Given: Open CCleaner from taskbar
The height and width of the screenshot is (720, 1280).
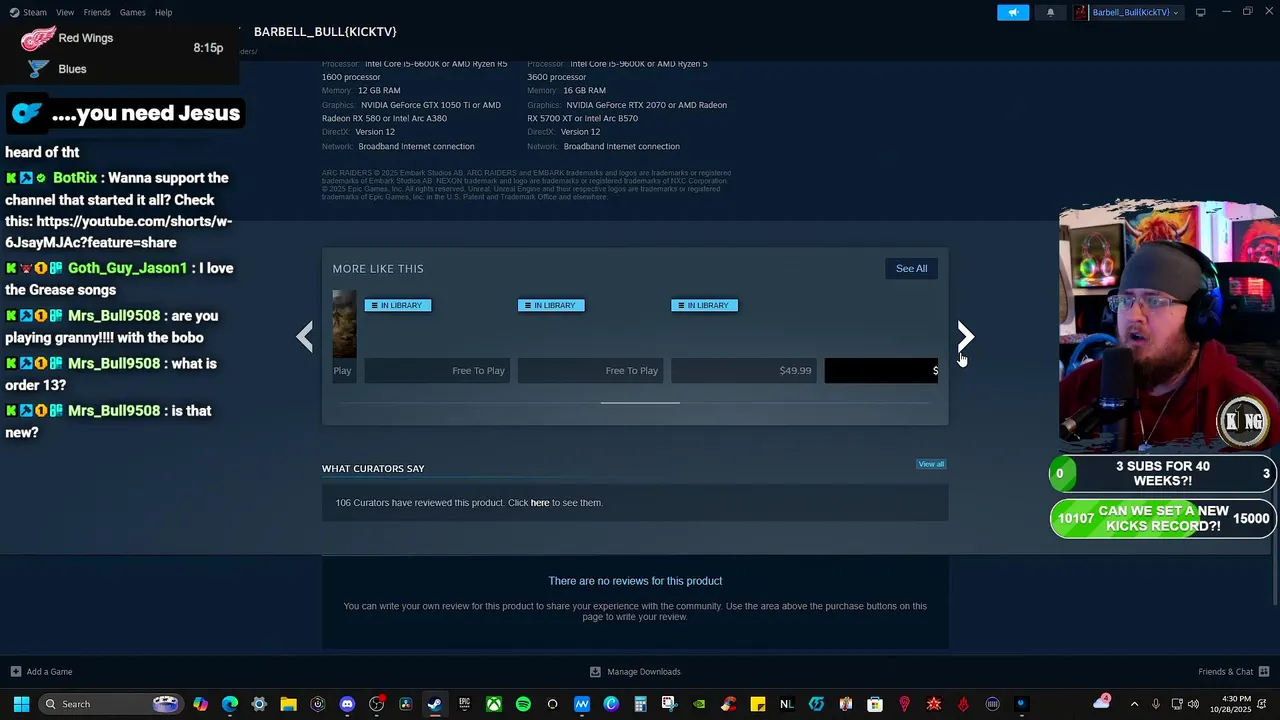Looking at the screenshot, I should click(728, 704).
